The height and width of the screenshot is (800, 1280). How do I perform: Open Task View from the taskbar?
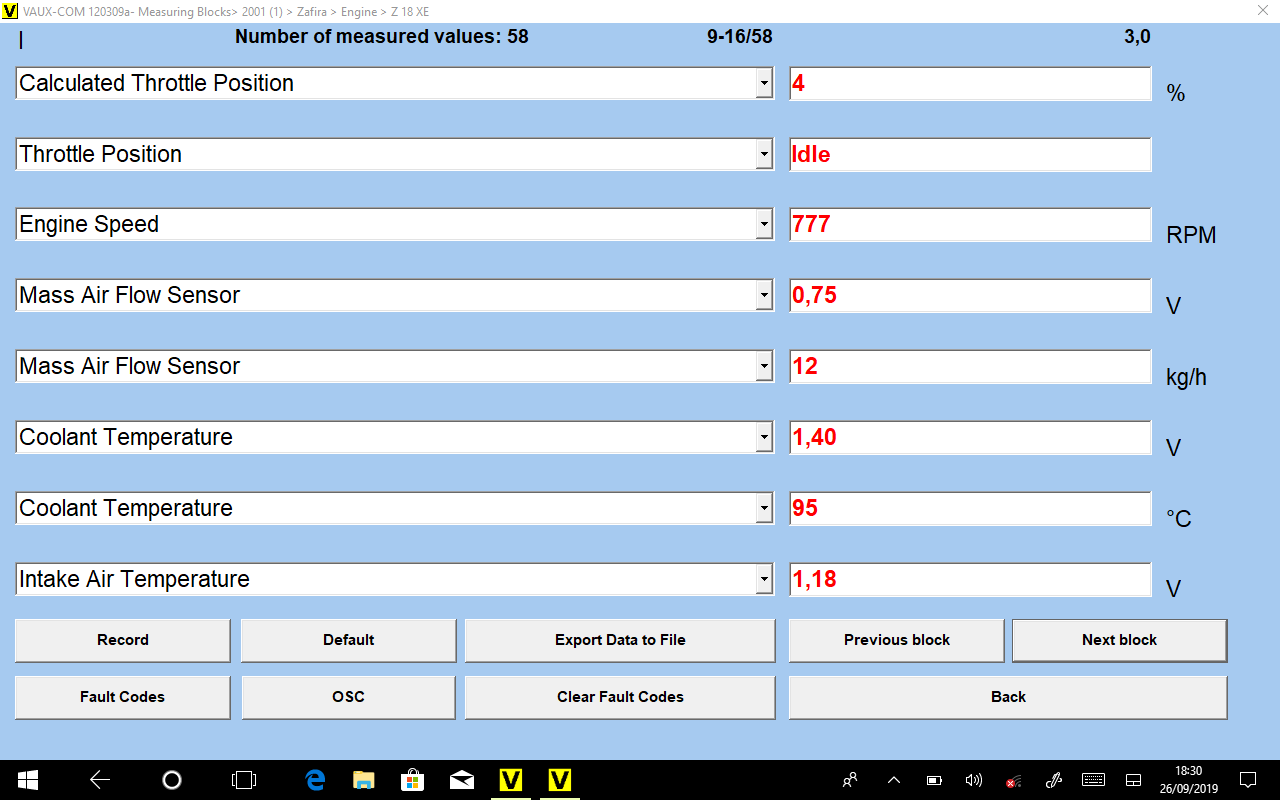pyautogui.click(x=244, y=780)
